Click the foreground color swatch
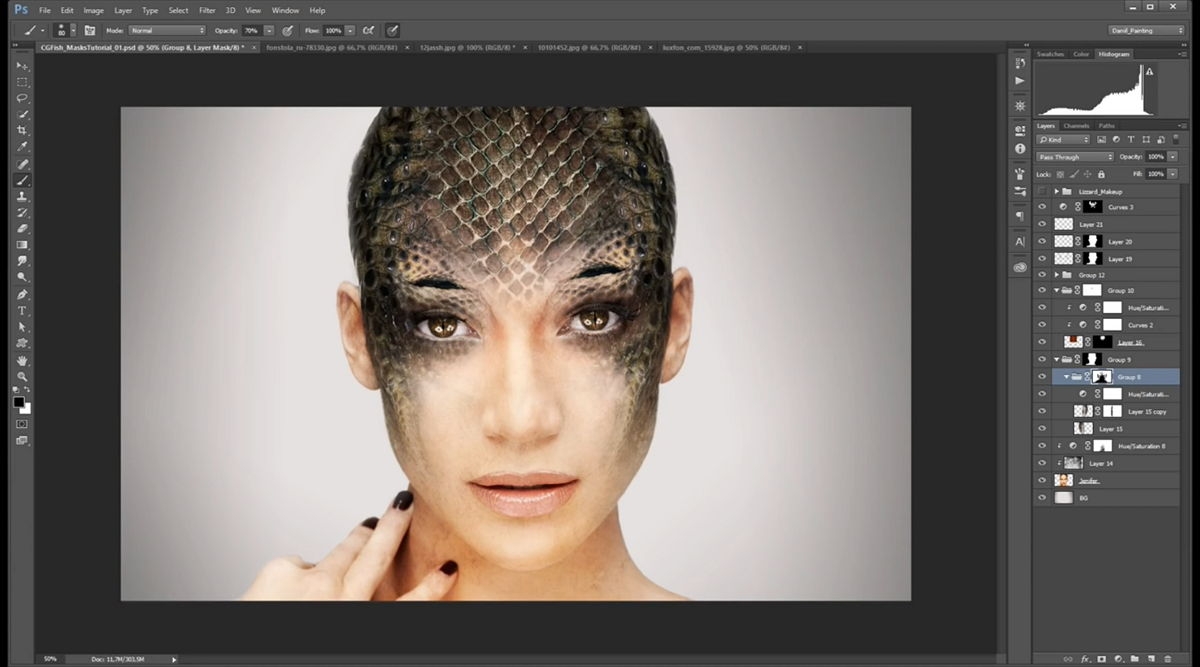The image size is (1200, 667). coord(19,403)
